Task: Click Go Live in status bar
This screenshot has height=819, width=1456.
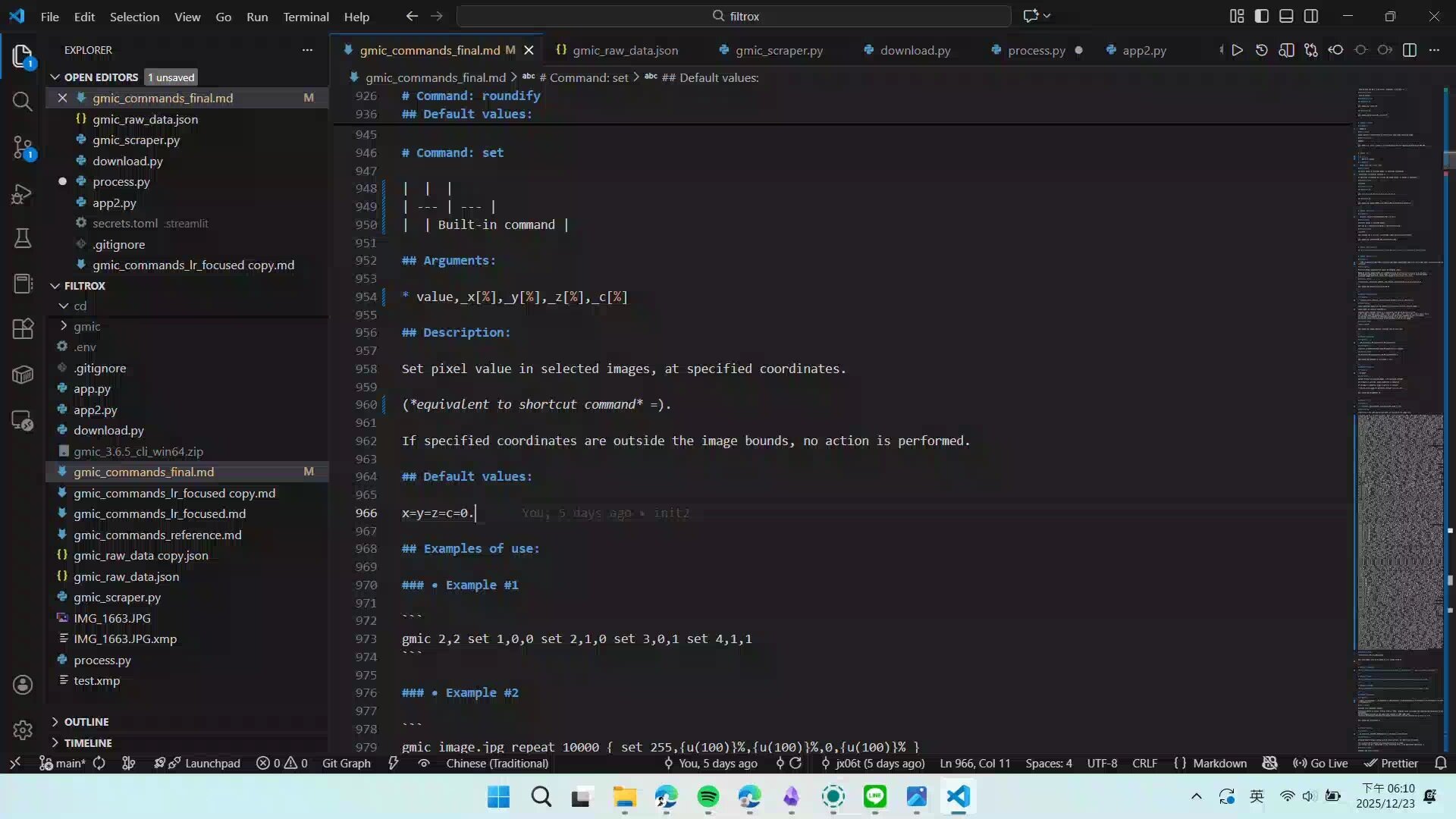Action: [1320, 764]
